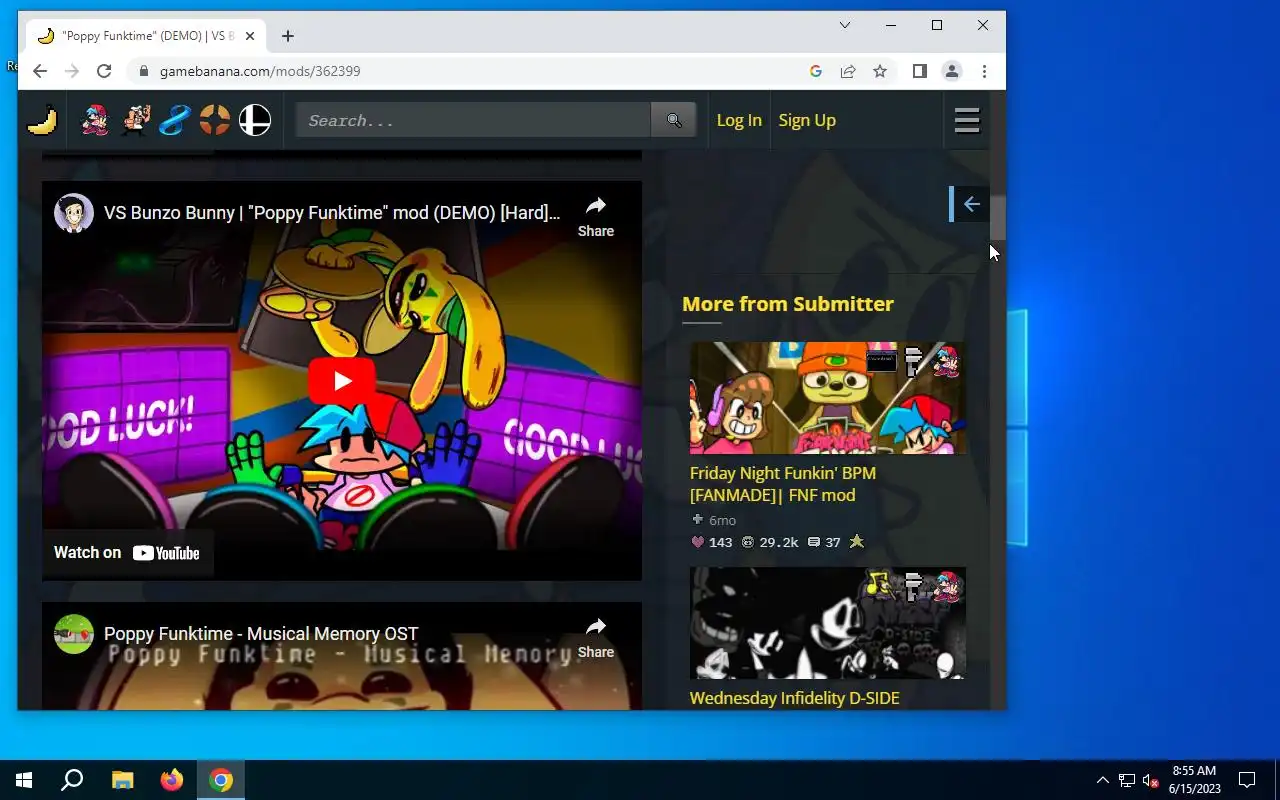Viewport: 1280px width, 800px height.
Task: Show hidden system tray icons
Action: pyautogui.click(x=1102, y=780)
